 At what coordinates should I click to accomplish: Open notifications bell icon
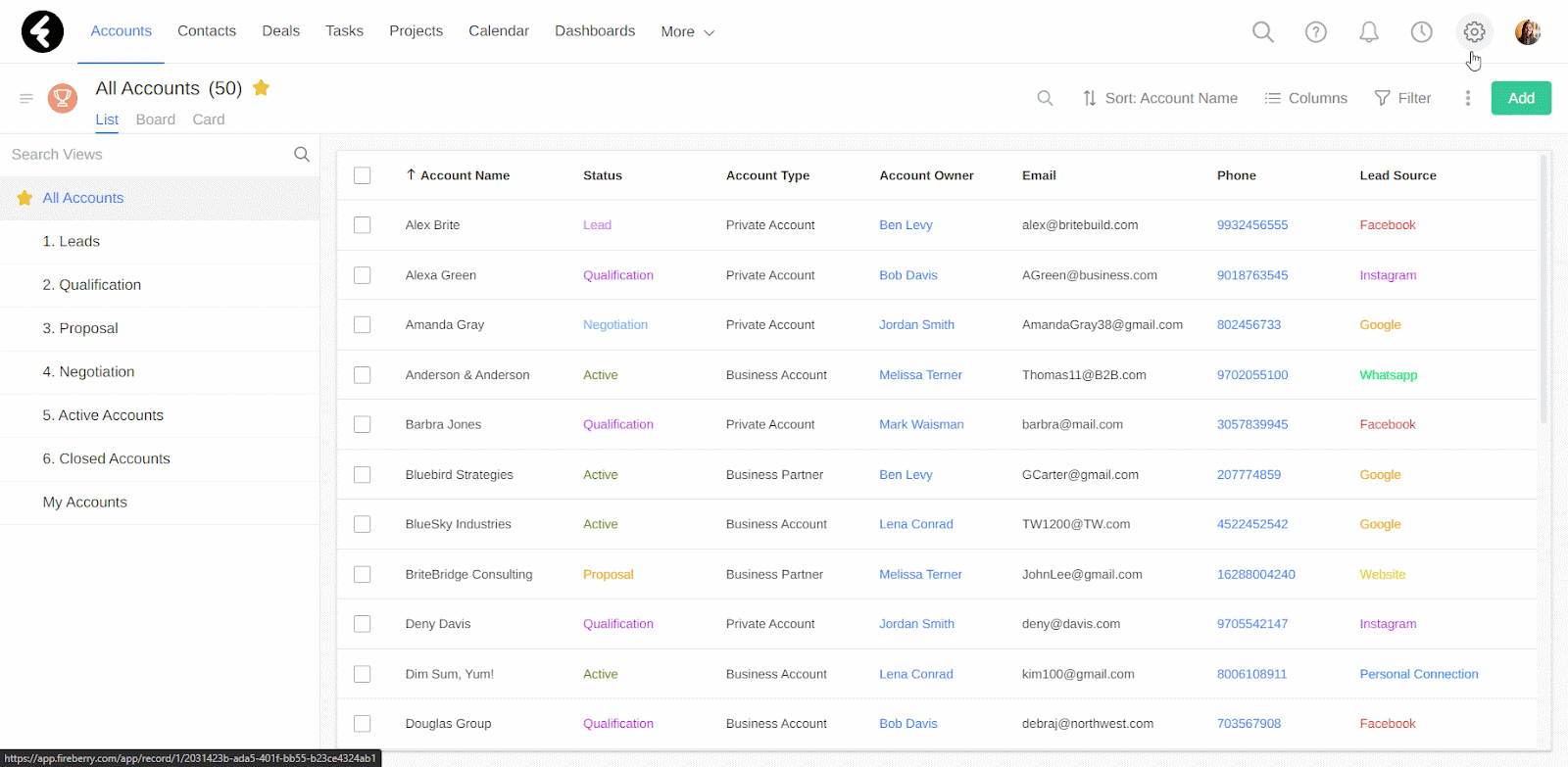click(x=1369, y=32)
